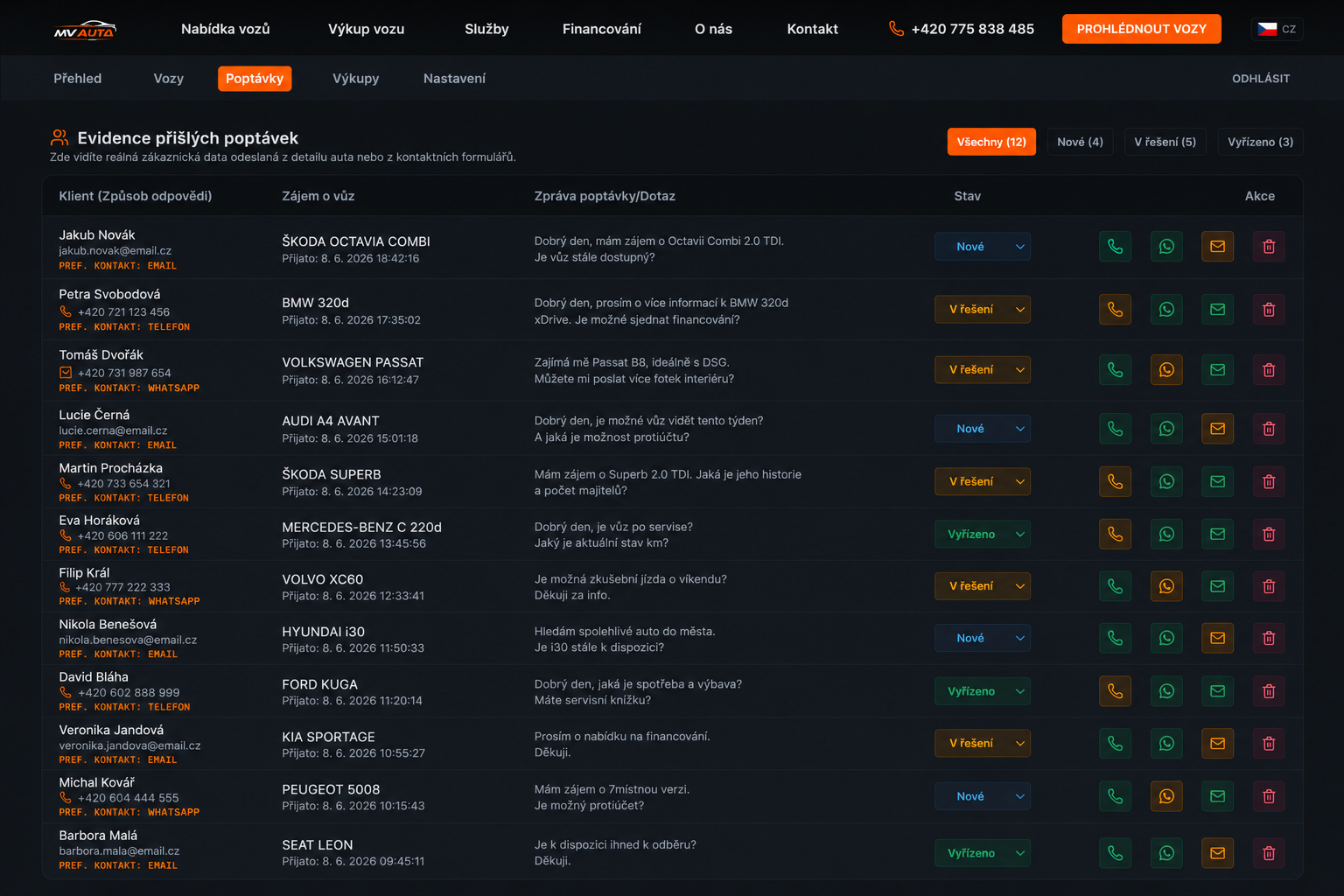Show V řešení (5) inquiries
Screen dimensions: 1344x896
1165,142
